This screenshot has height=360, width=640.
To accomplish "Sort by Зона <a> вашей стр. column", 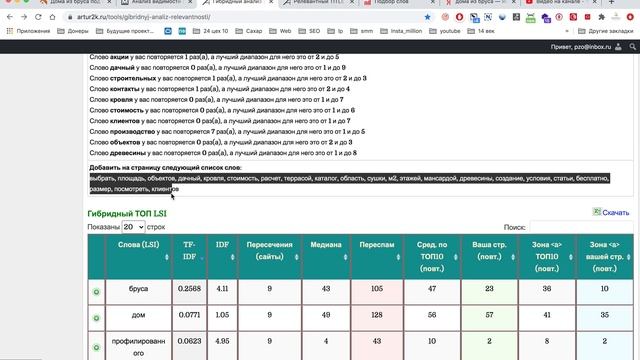I will (604, 256).
